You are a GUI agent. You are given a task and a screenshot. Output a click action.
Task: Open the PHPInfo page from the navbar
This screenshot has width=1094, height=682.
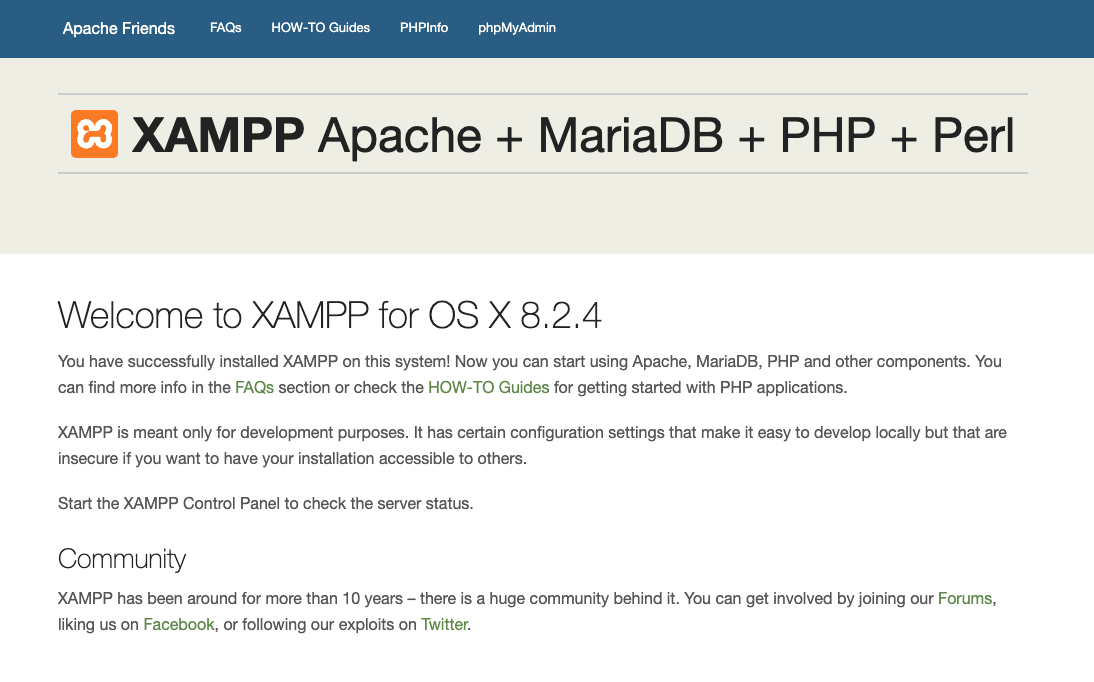[424, 28]
